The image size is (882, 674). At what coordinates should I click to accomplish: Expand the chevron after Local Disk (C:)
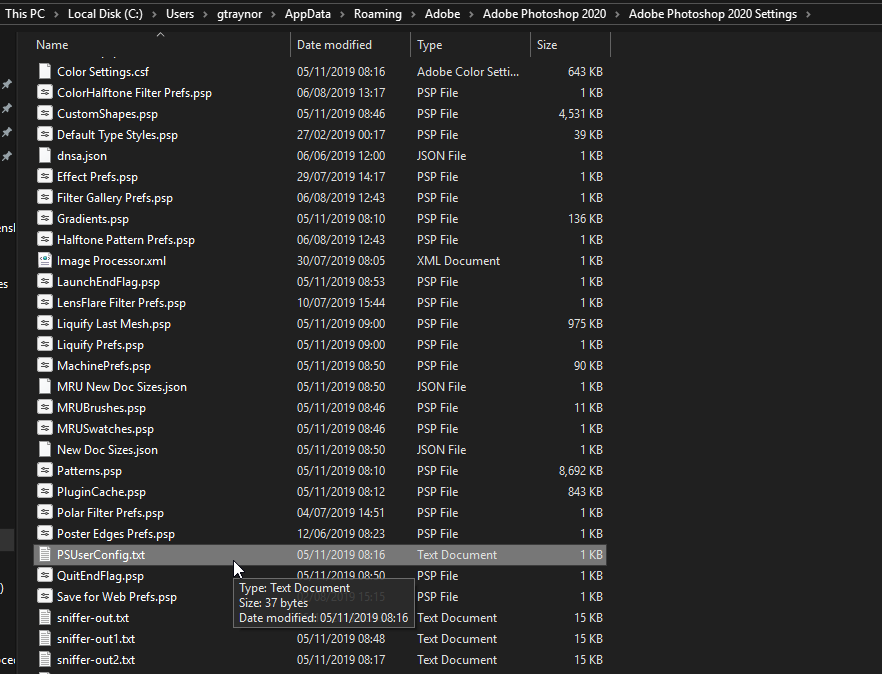click(x=154, y=14)
